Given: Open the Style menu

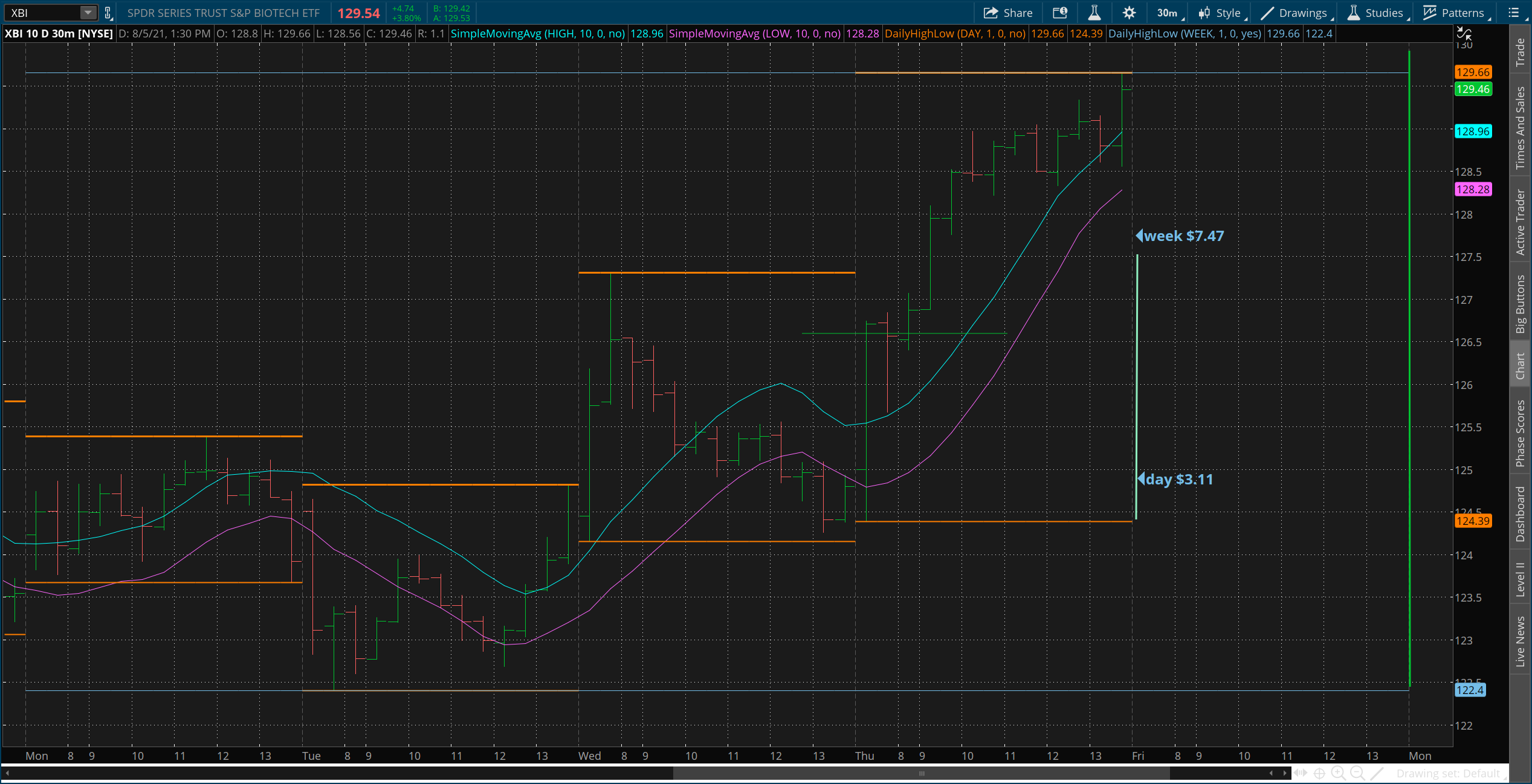Looking at the screenshot, I should [x=1221, y=13].
